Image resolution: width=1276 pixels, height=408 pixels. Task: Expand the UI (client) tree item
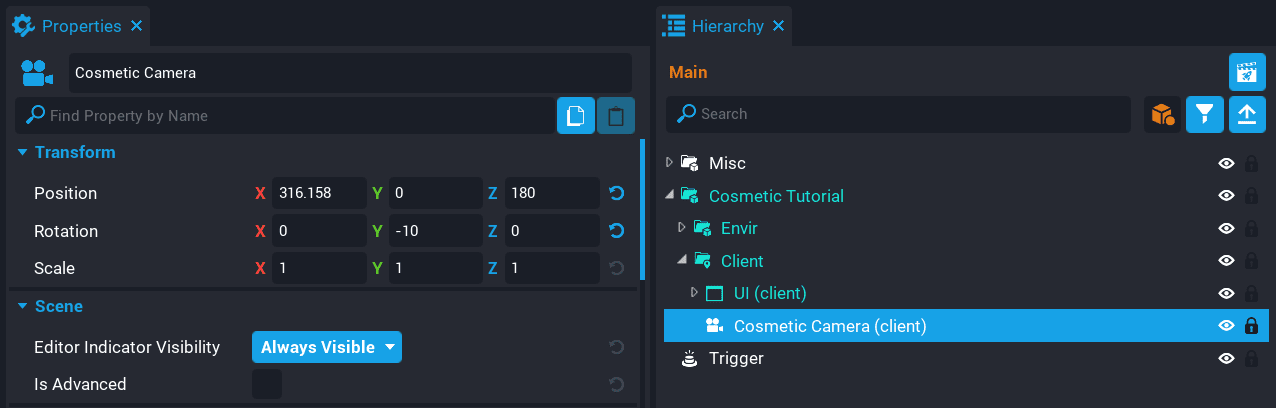click(x=695, y=293)
